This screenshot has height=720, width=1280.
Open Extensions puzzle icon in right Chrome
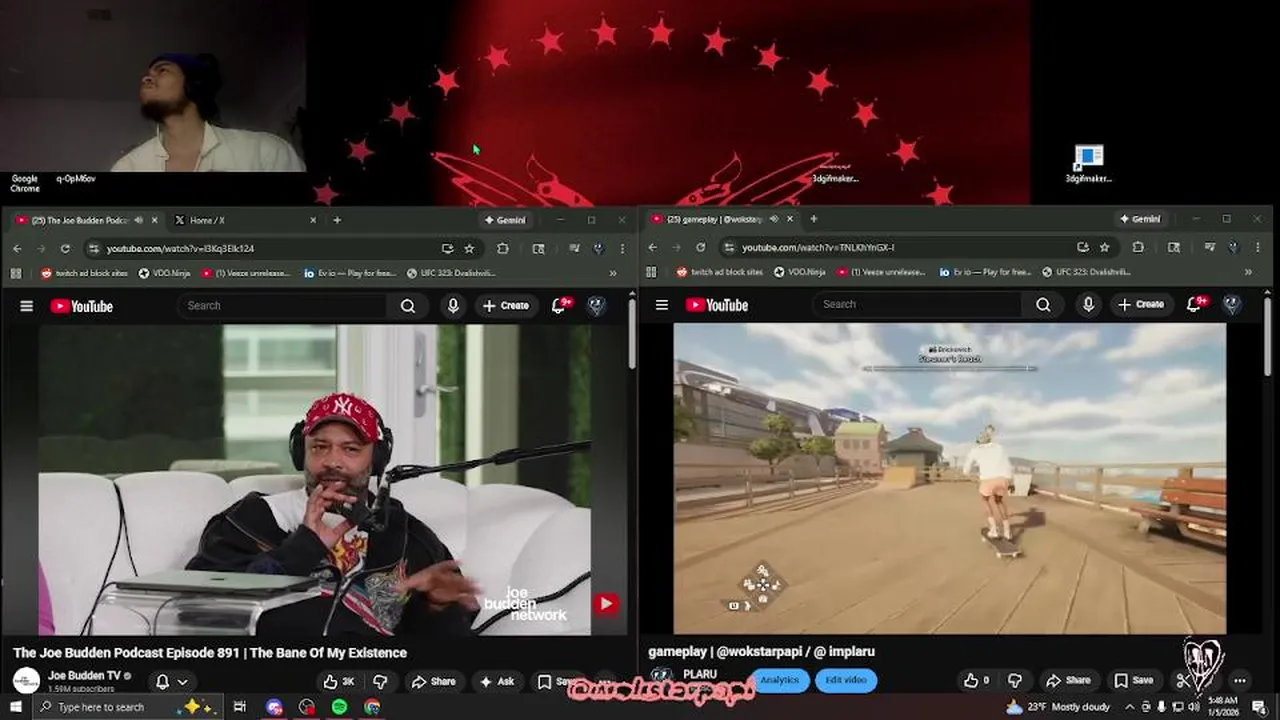coord(1138,247)
